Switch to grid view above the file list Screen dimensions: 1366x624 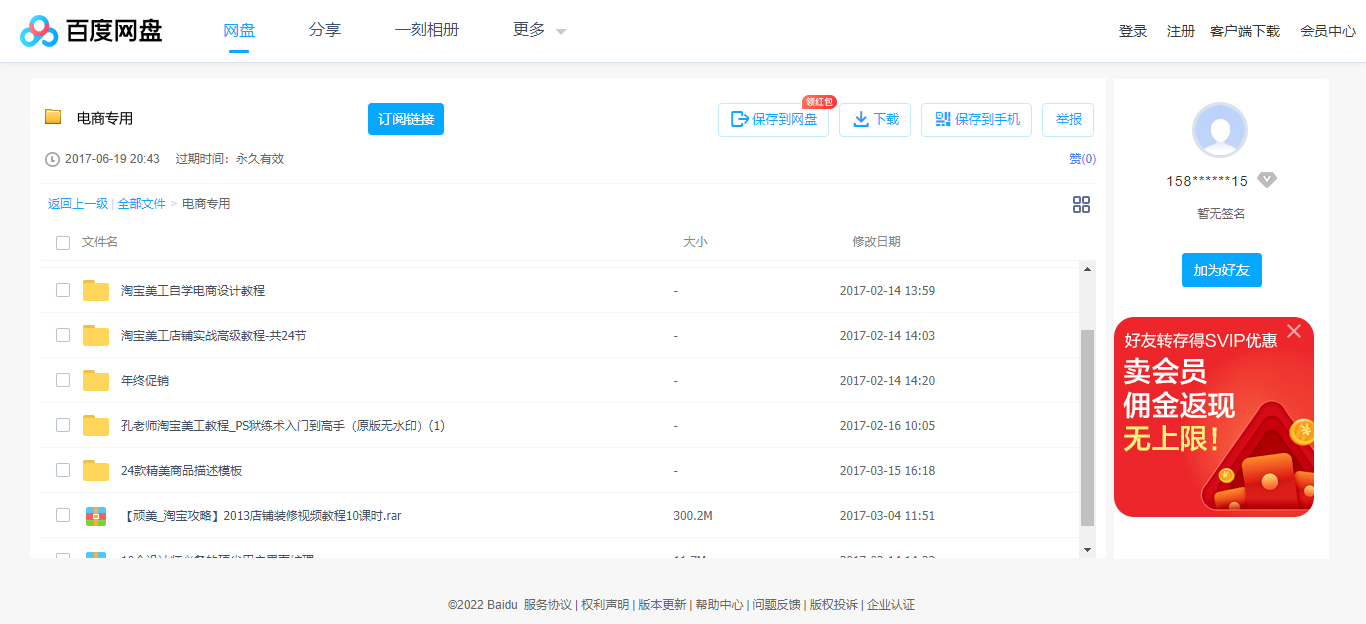(1081, 204)
